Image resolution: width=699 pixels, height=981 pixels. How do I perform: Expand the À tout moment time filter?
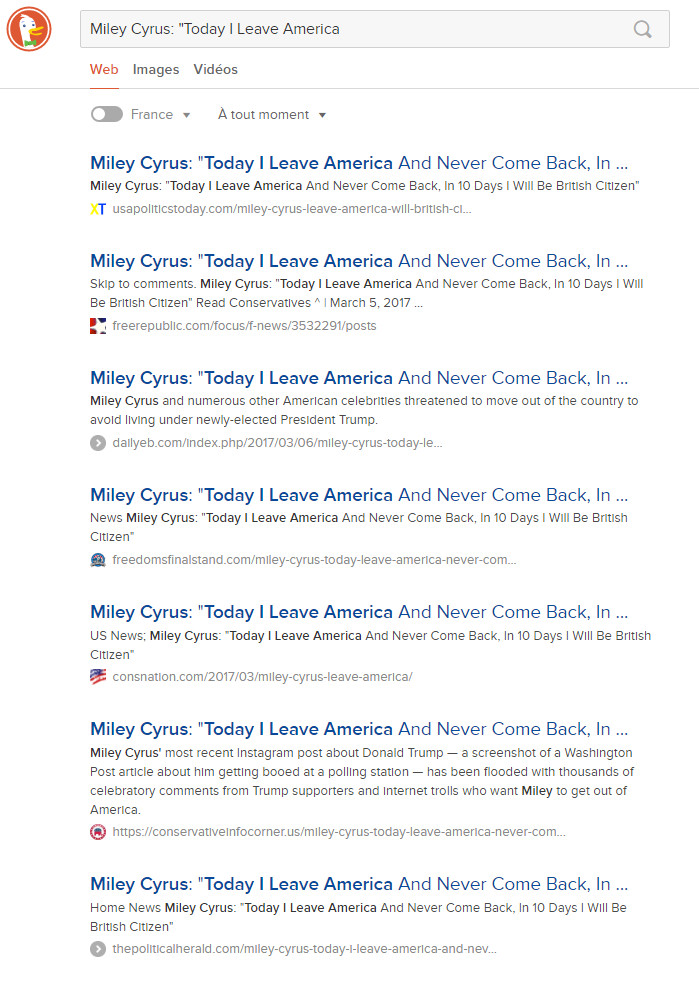pos(272,114)
